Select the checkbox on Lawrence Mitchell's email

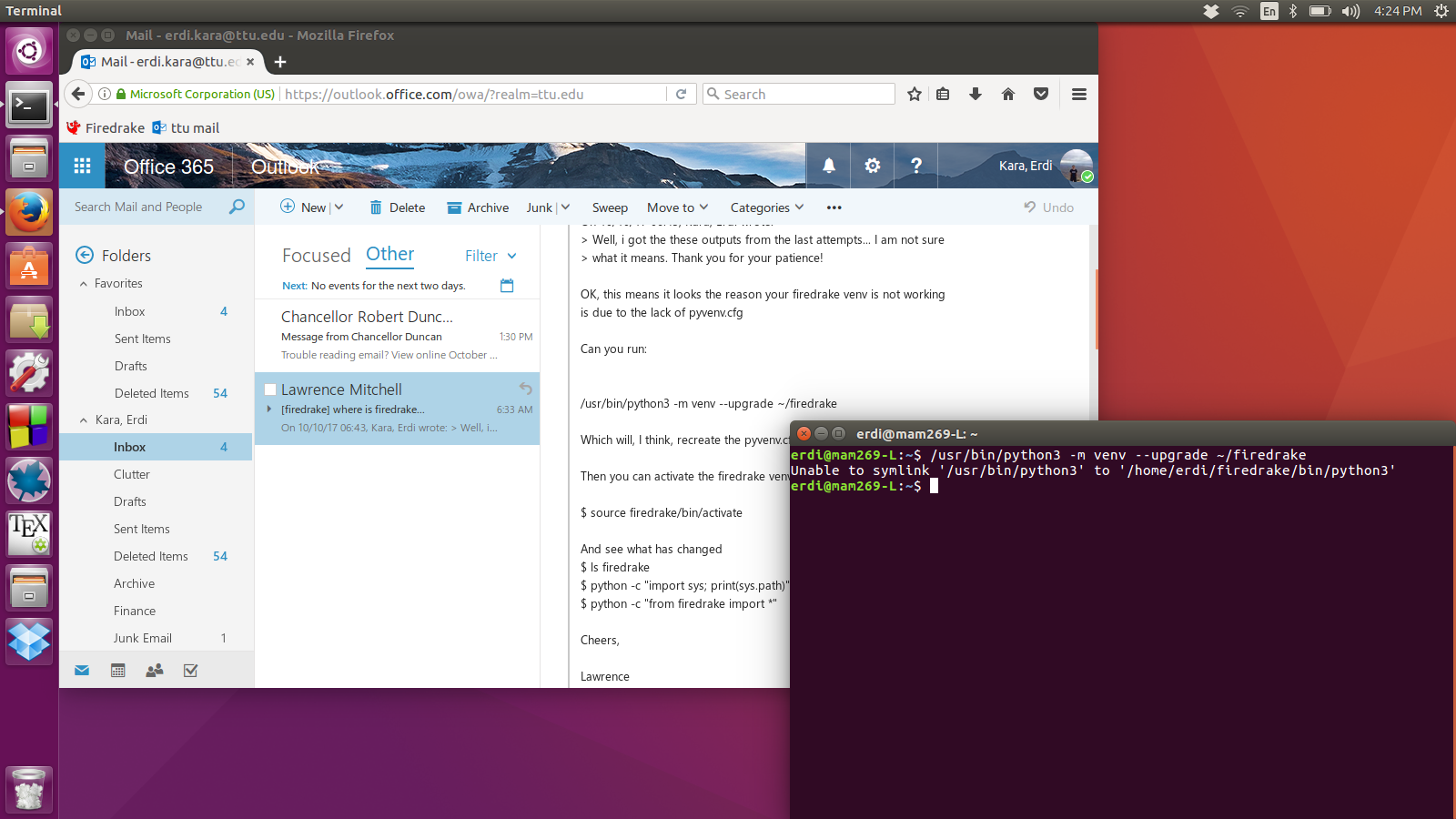(x=270, y=389)
